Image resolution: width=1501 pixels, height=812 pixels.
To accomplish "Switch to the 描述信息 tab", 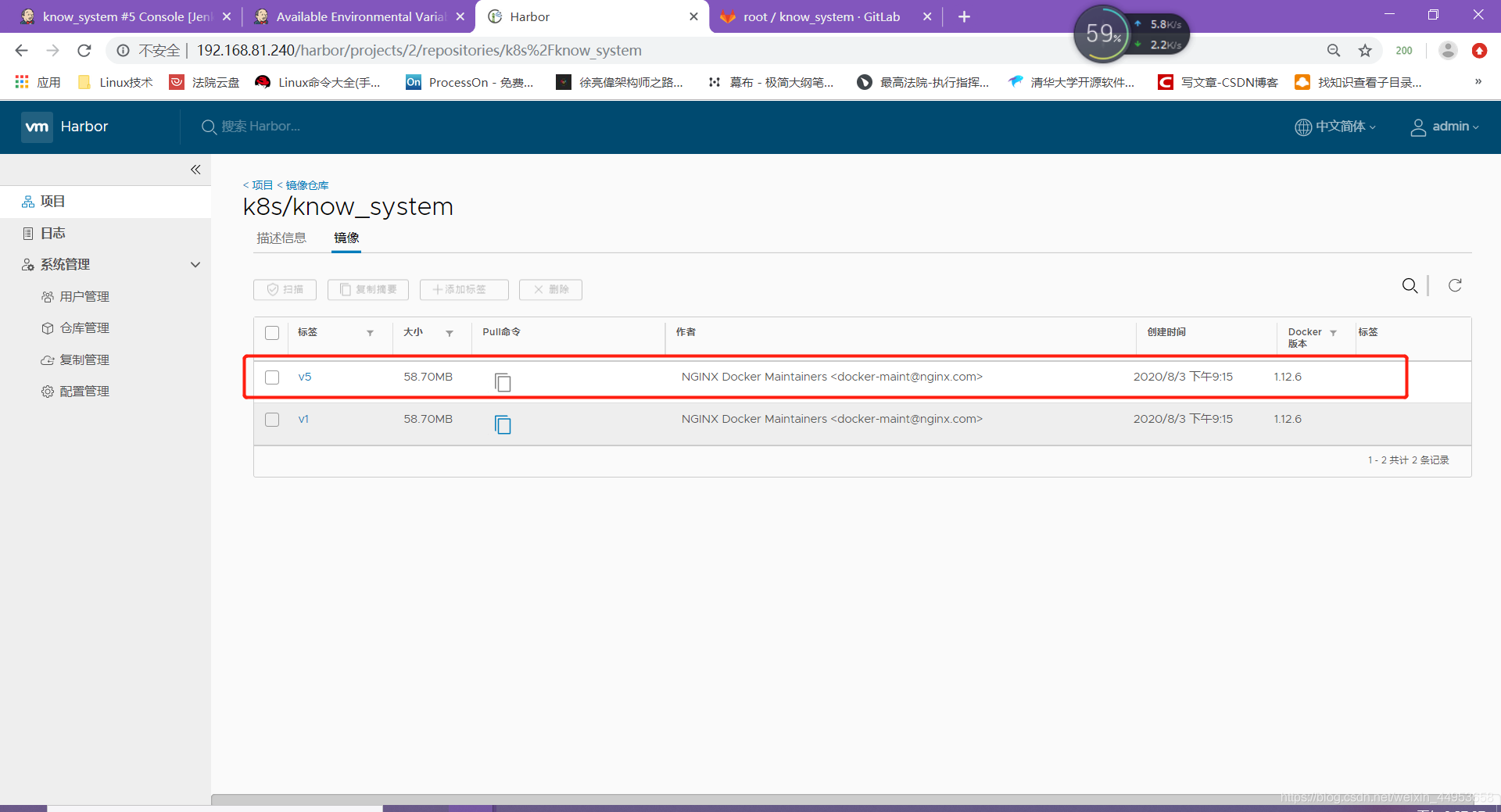I will 281,238.
